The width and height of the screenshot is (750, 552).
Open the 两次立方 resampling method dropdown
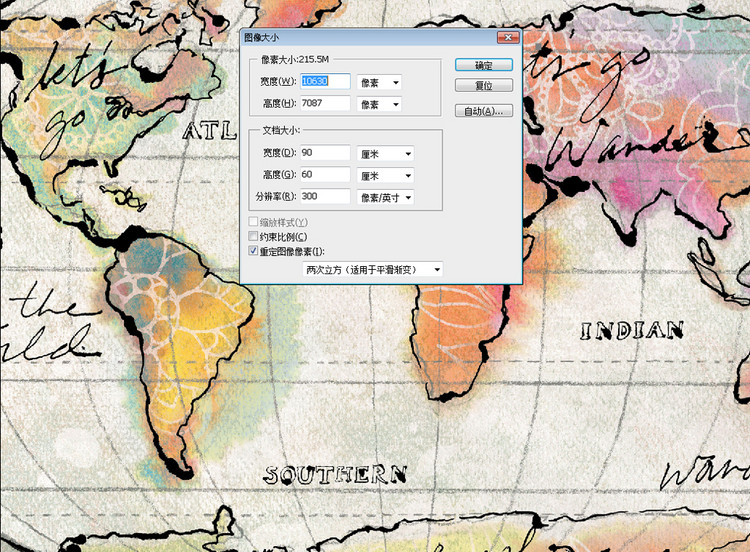click(373, 270)
